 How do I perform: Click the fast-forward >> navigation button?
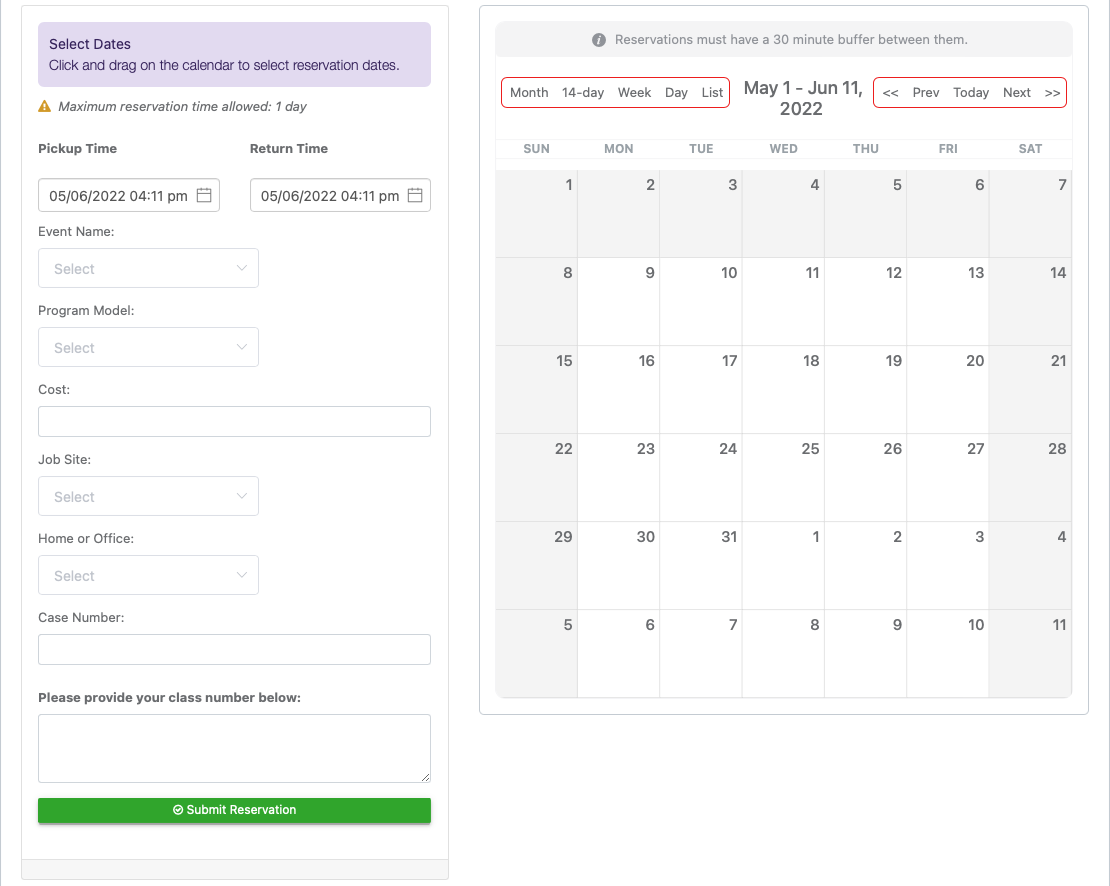1052,92
